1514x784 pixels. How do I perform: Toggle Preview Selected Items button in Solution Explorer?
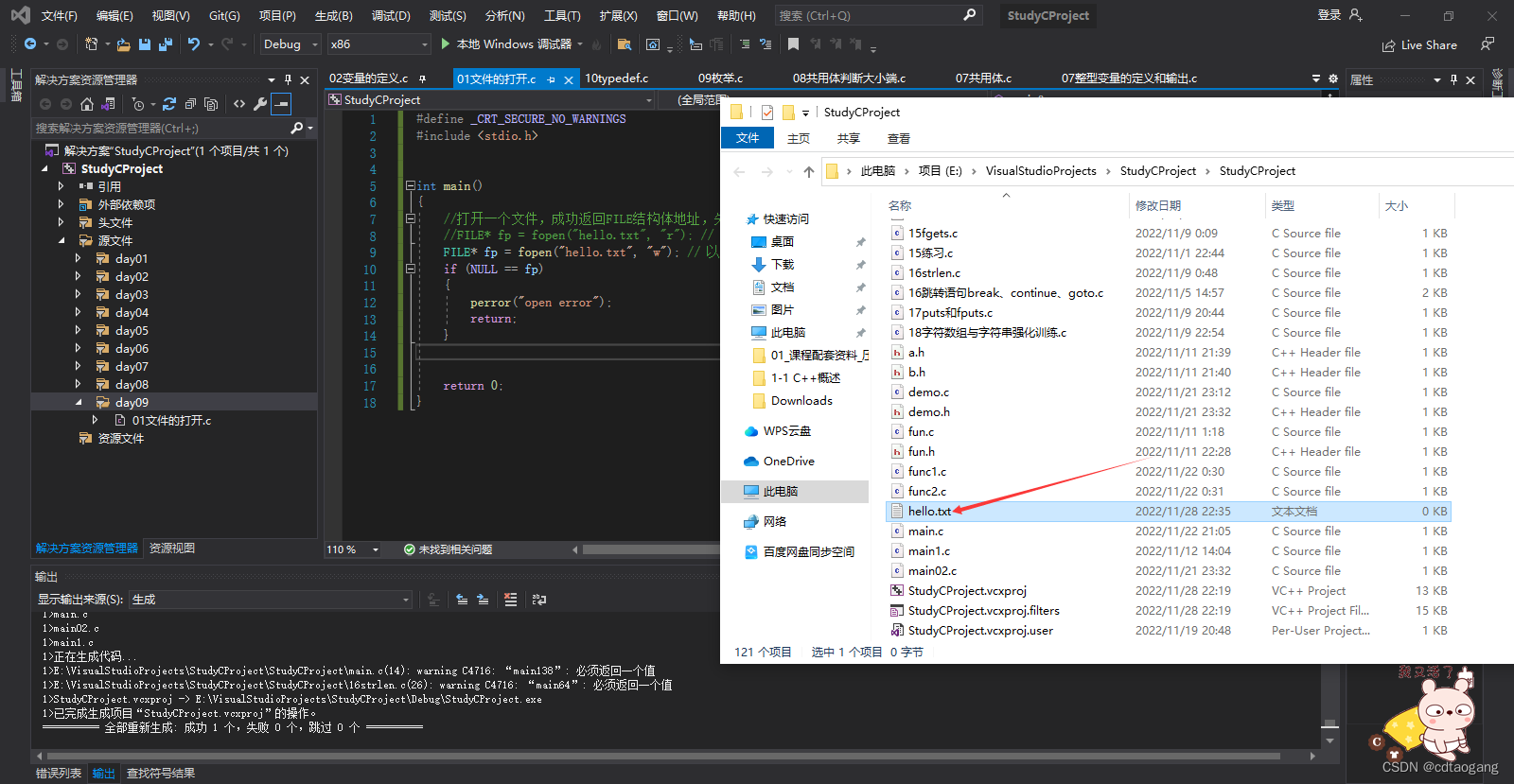click(x=281, y=104)
